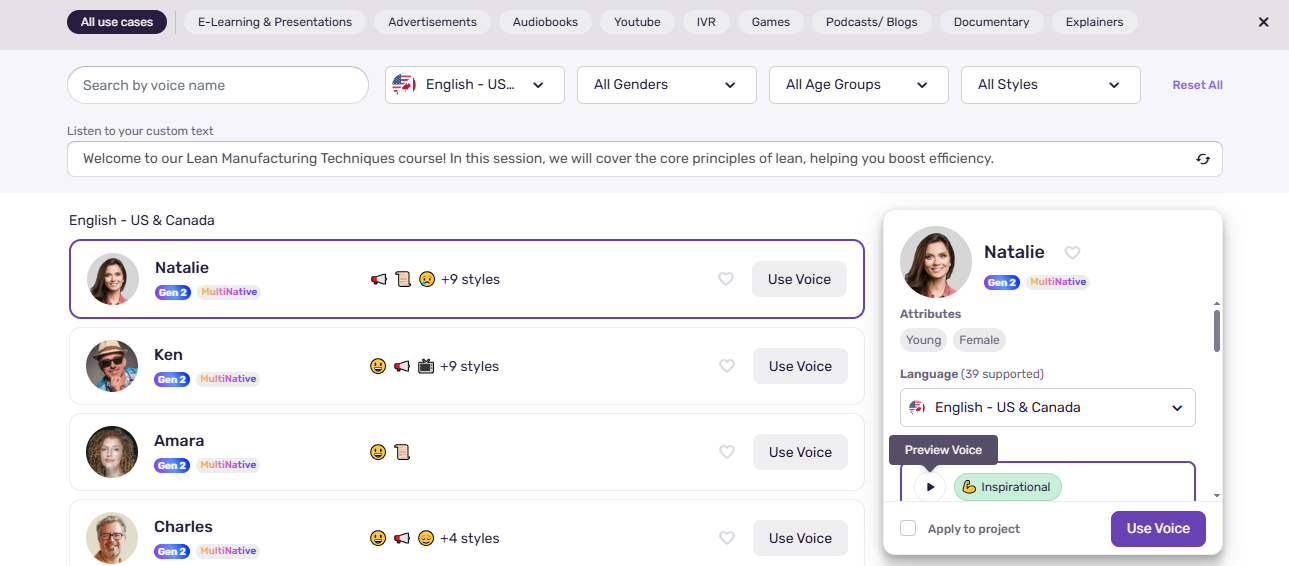Play the Inspirational voice preview
This screenshot has height=566, width=1289.
tap(930, 487)
